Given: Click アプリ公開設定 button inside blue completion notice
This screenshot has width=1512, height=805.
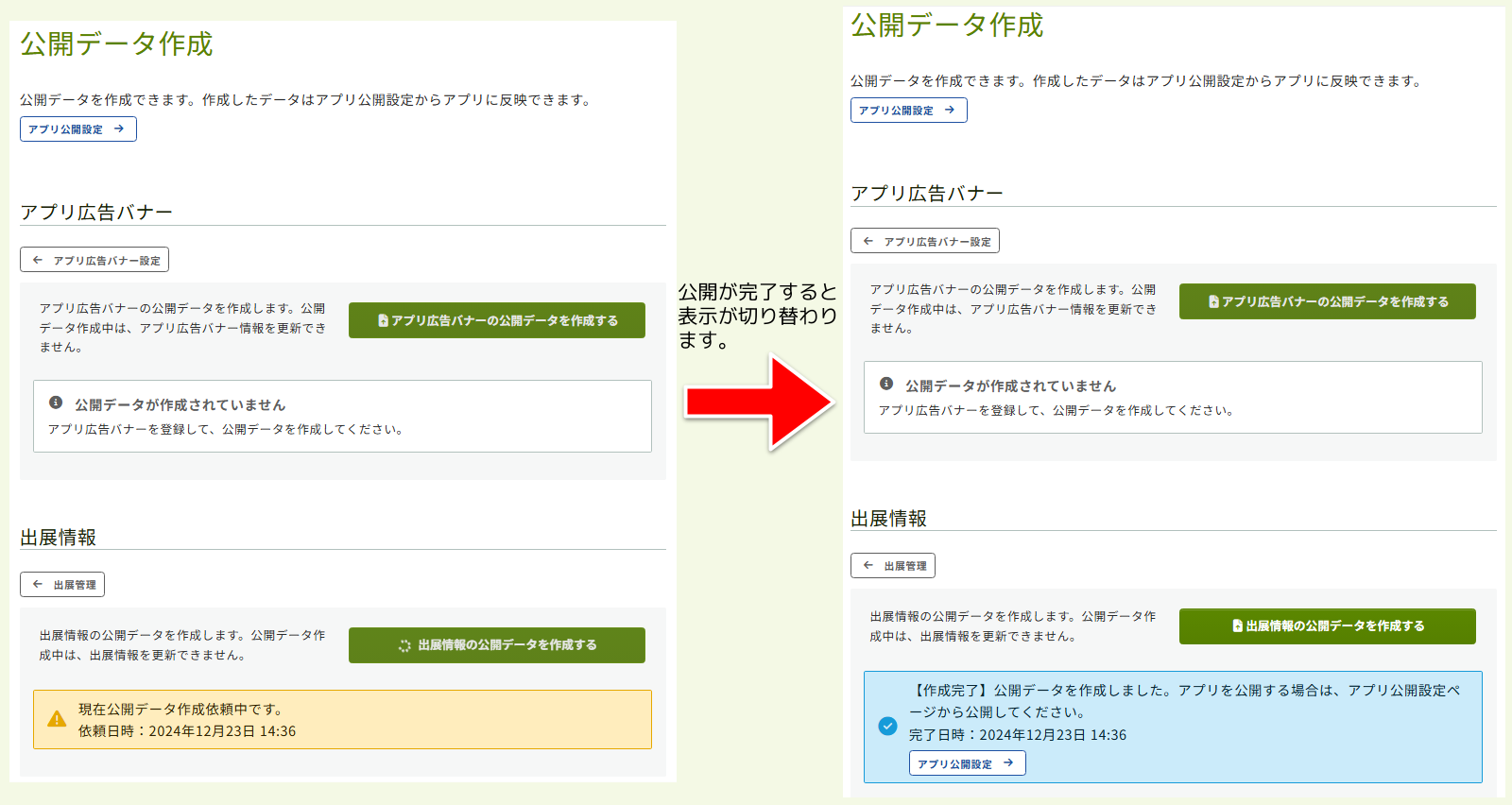Looking at the screenshot, I should tap(968, 763).
